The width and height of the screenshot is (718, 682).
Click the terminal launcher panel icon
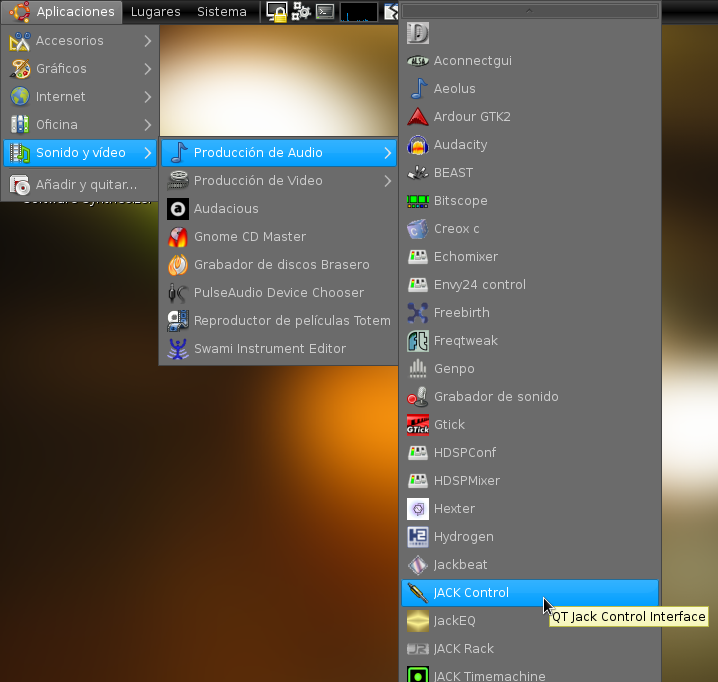click(x=325, y=11)
